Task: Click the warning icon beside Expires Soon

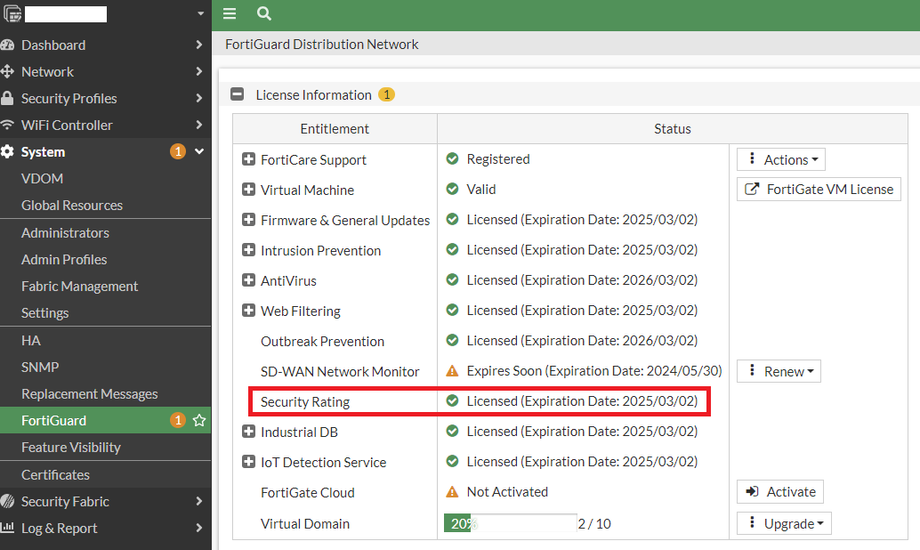Action: (x=452, y=371)
